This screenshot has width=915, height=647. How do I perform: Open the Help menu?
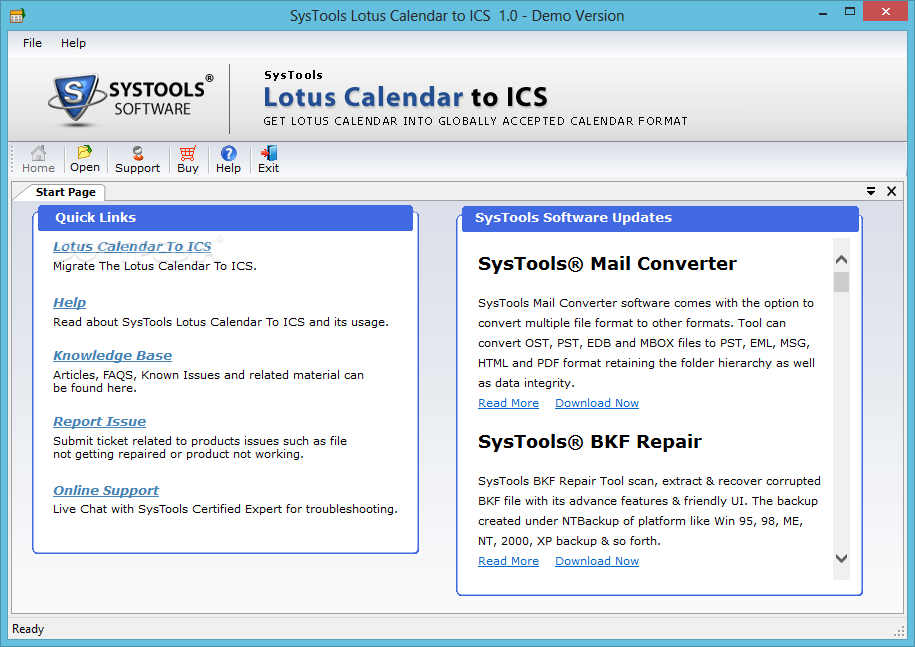74,43
